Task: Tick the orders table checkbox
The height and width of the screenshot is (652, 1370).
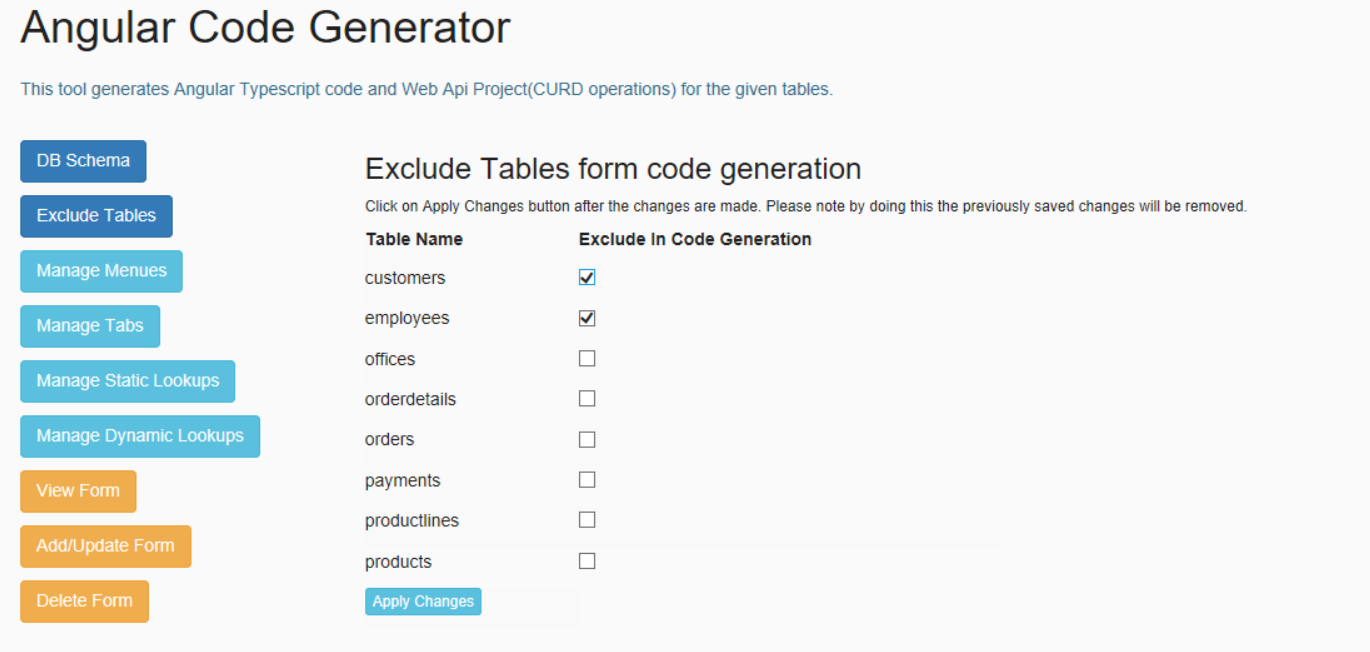Action: click(587, 440)
